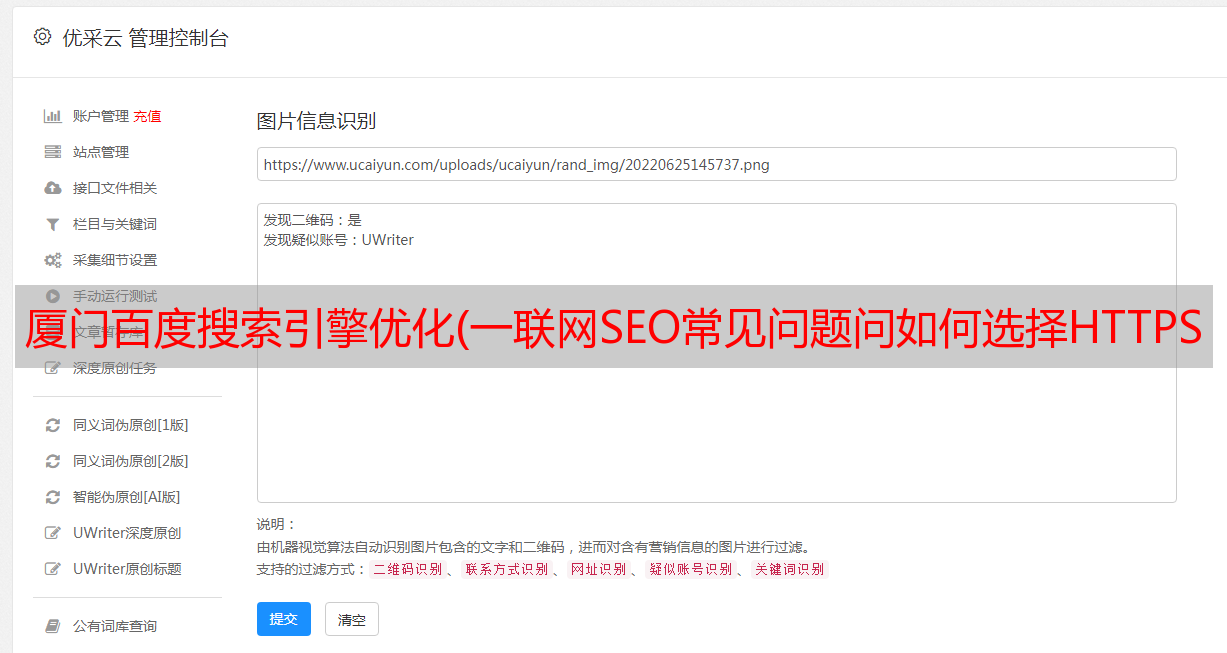
Task: Click the 优采云 管理控制台 title
Action: tap(145, 38)
